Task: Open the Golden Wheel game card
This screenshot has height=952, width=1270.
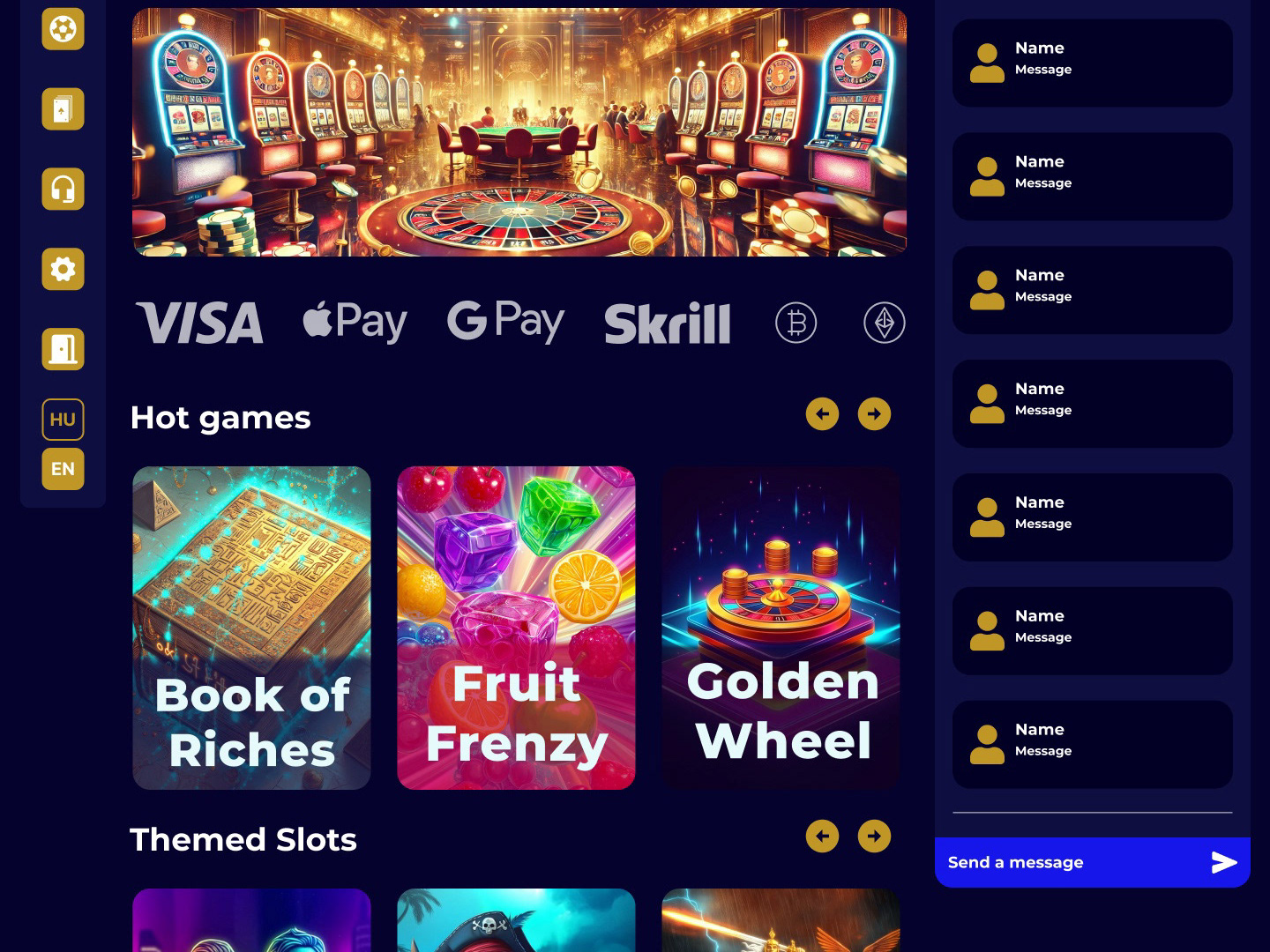Action: [781, 628]
